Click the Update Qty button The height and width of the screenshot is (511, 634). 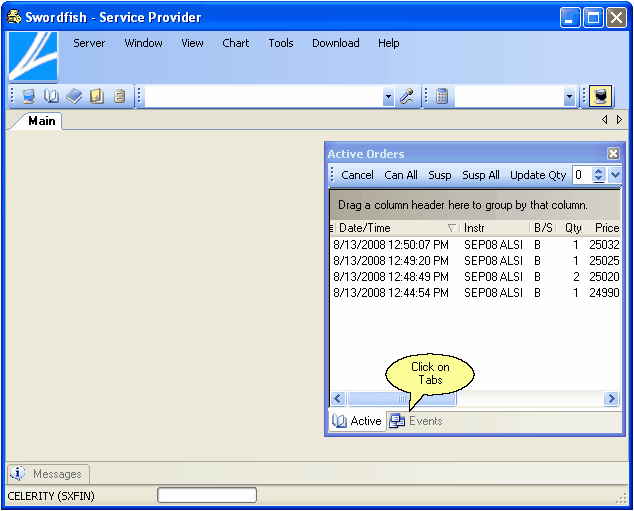537,175
